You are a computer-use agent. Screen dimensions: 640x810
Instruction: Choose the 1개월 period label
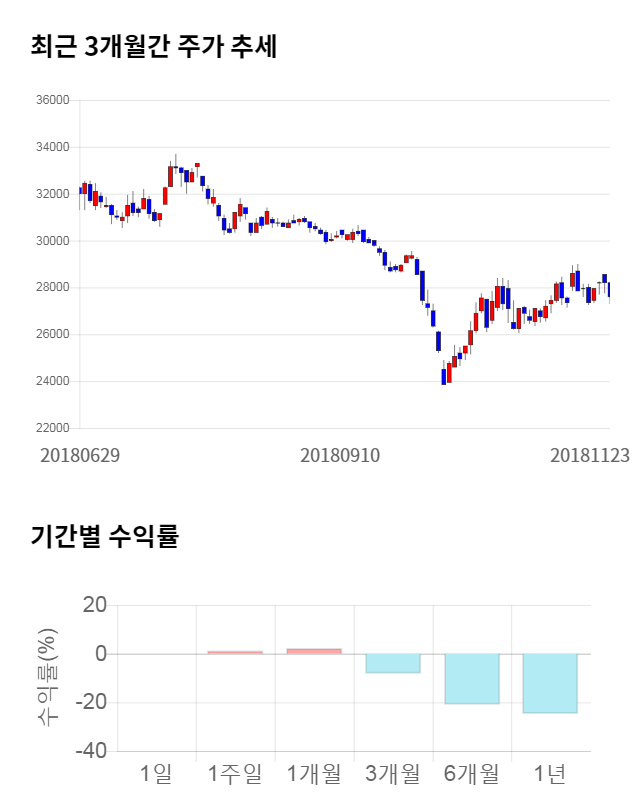314,773
